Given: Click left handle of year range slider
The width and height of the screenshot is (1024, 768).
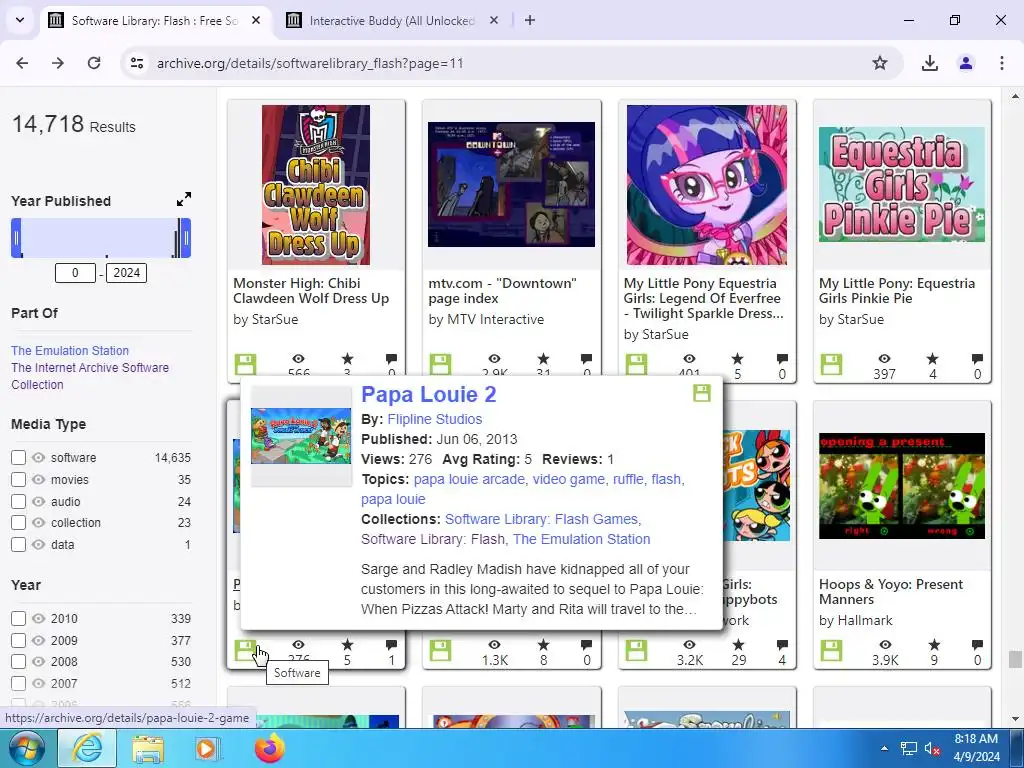Looking at the screenshot, I should (x=16, y=238).
